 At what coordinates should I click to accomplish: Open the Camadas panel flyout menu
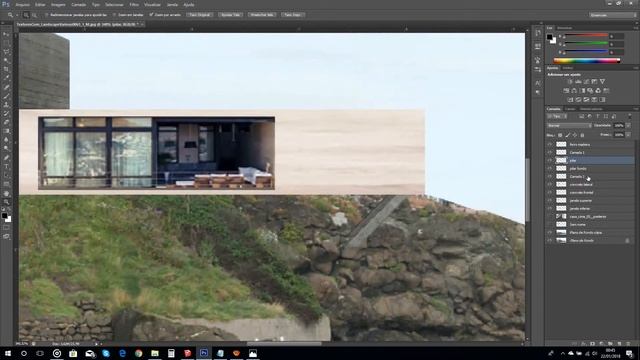pos(636,109)
